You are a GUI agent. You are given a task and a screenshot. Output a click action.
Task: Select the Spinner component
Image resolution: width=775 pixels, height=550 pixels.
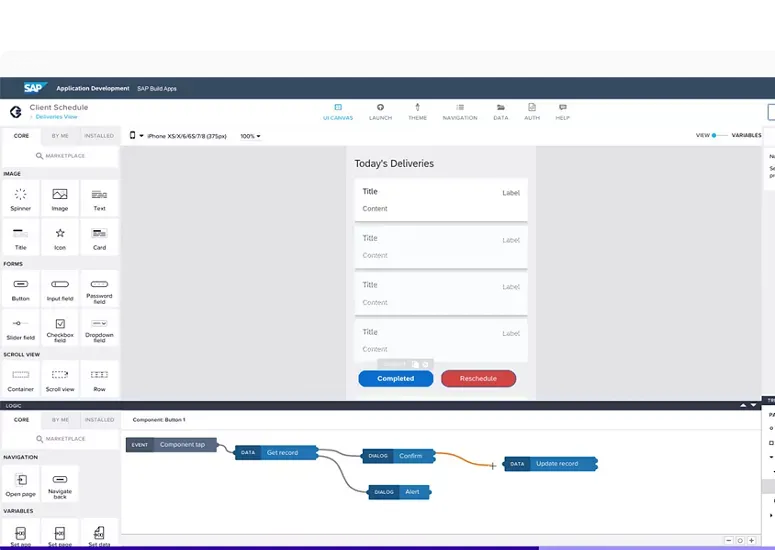(x=21, y=199)
